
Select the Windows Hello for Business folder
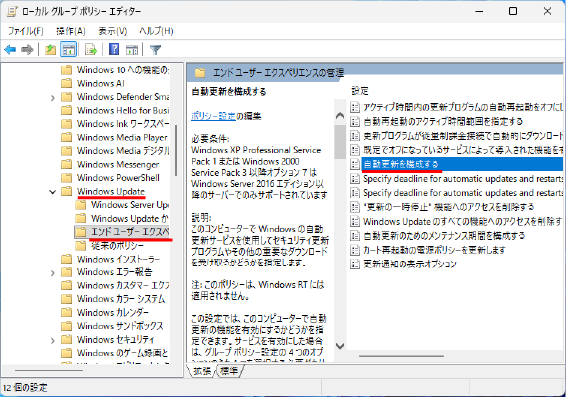click(x=123, y=110)
